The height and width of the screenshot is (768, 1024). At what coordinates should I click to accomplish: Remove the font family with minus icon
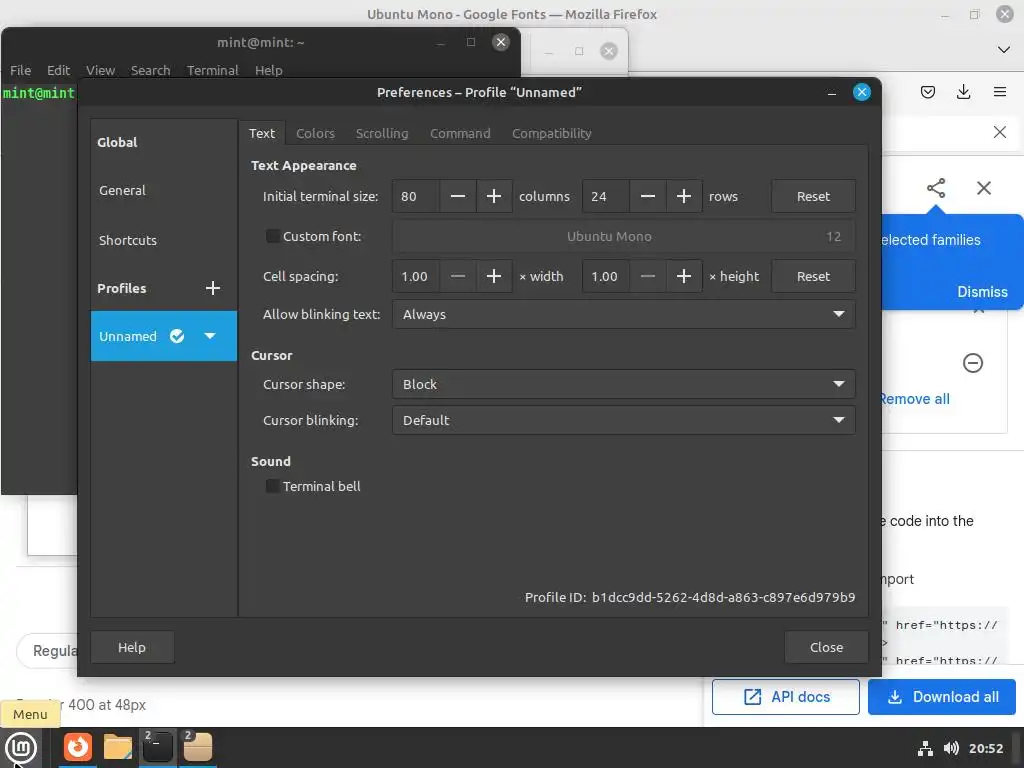click(972, 362)
